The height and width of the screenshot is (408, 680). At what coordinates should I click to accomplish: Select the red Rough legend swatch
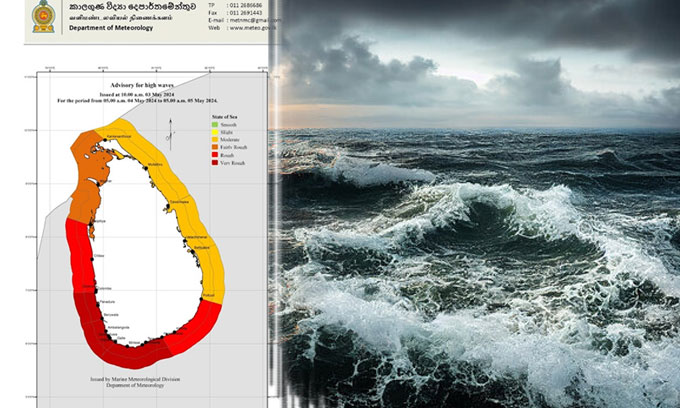215,155
